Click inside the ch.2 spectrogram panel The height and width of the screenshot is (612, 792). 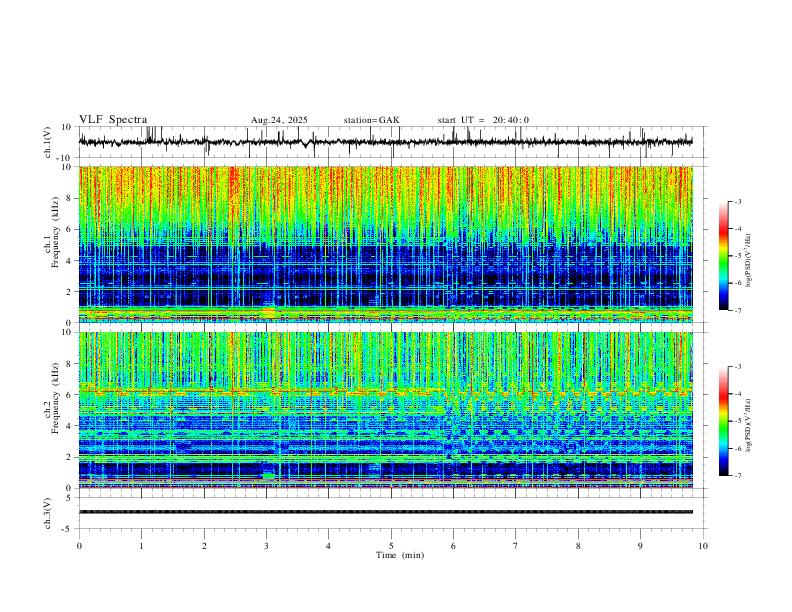[x=385, y=410]
